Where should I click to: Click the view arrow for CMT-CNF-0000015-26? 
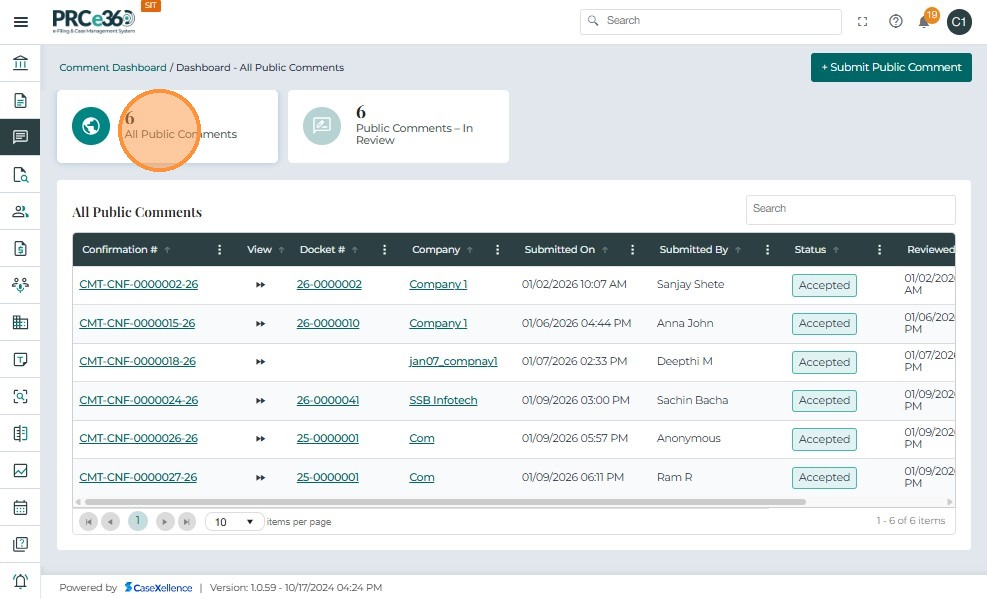pyautogui.click(x=260, y=323)
